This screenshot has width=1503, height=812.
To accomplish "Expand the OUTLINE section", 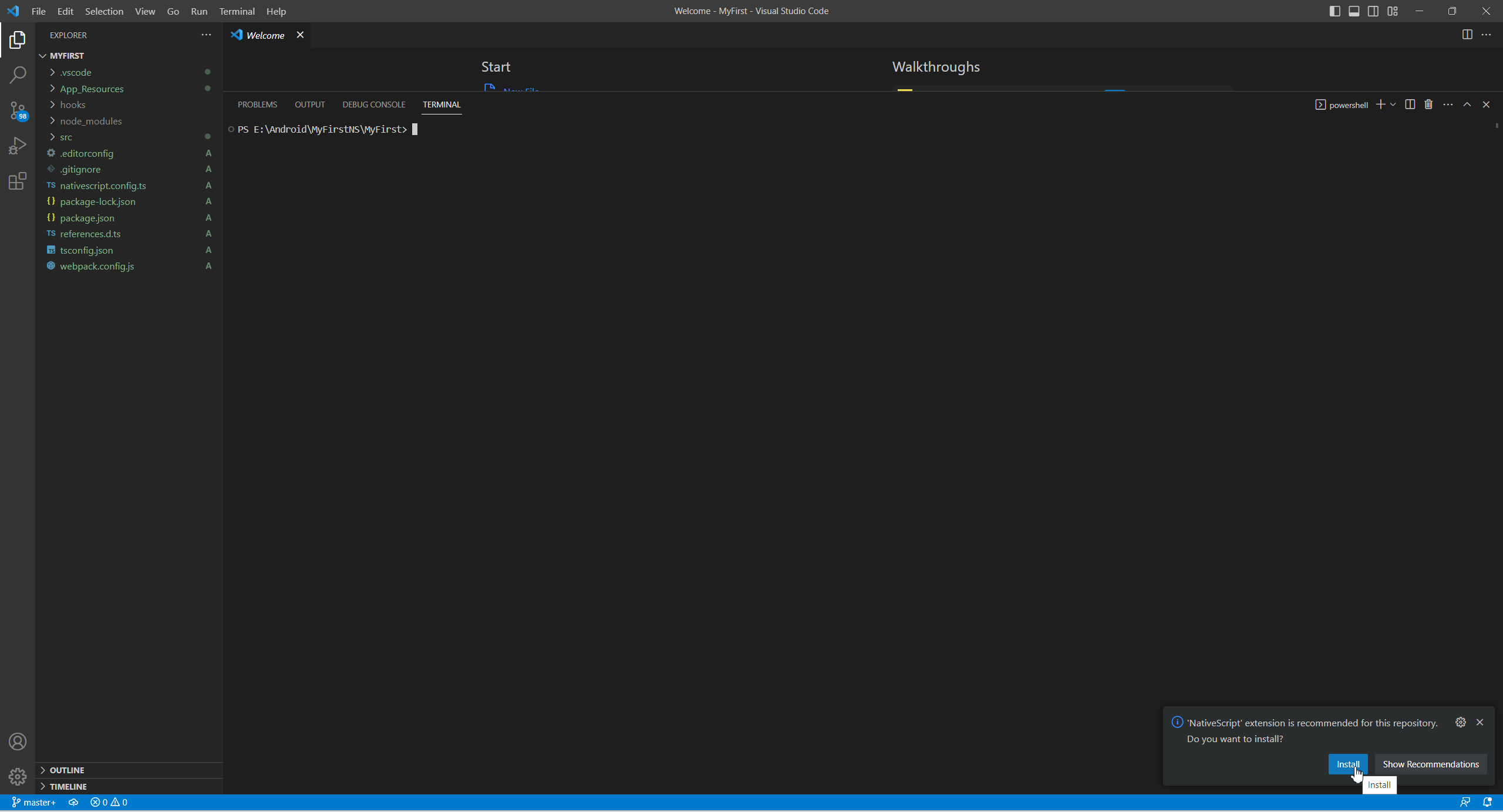I will point(67,770).
